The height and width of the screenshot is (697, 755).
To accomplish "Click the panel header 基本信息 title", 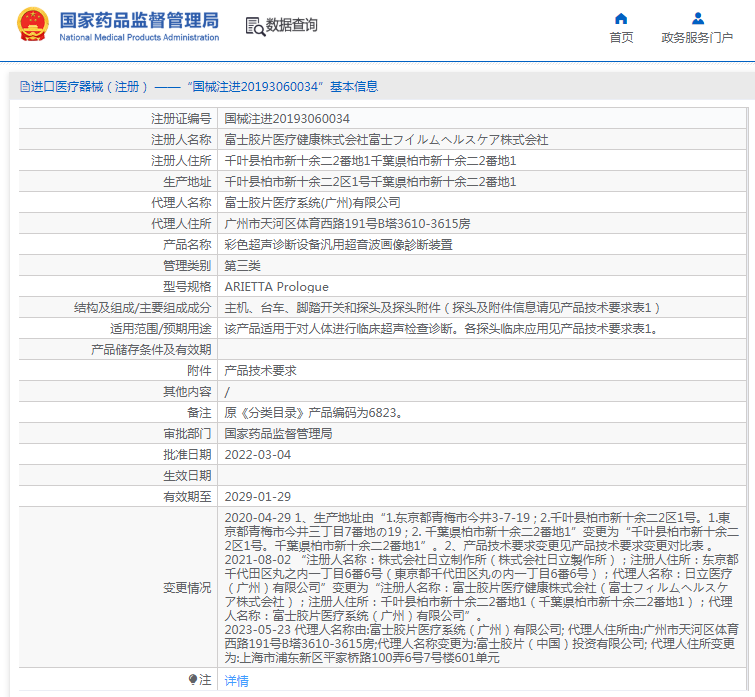I will 354,87.
